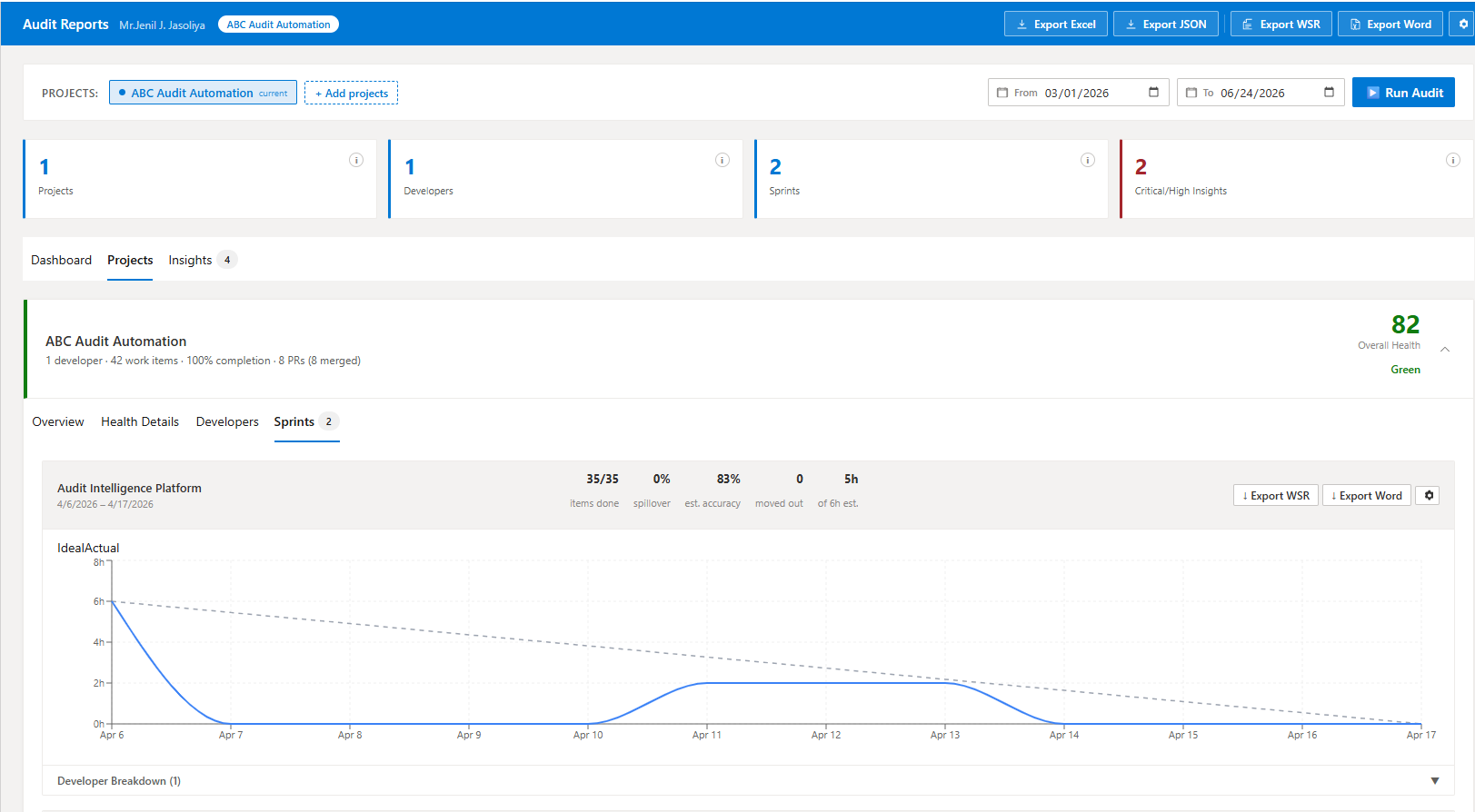Click the 35/35 items done metric
This screenshot has width=1475, height=812.
click(594, 490)
